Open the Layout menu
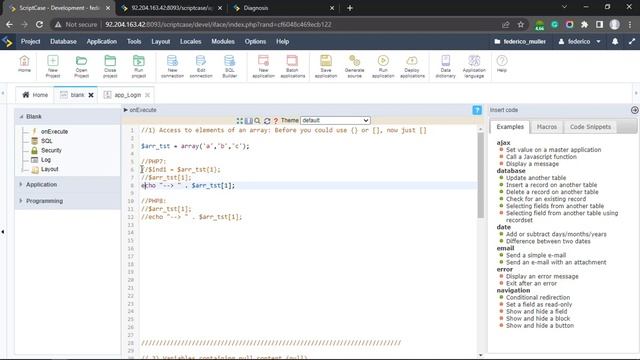Viewport: 640px width, 360px height. tap(160, 41)
